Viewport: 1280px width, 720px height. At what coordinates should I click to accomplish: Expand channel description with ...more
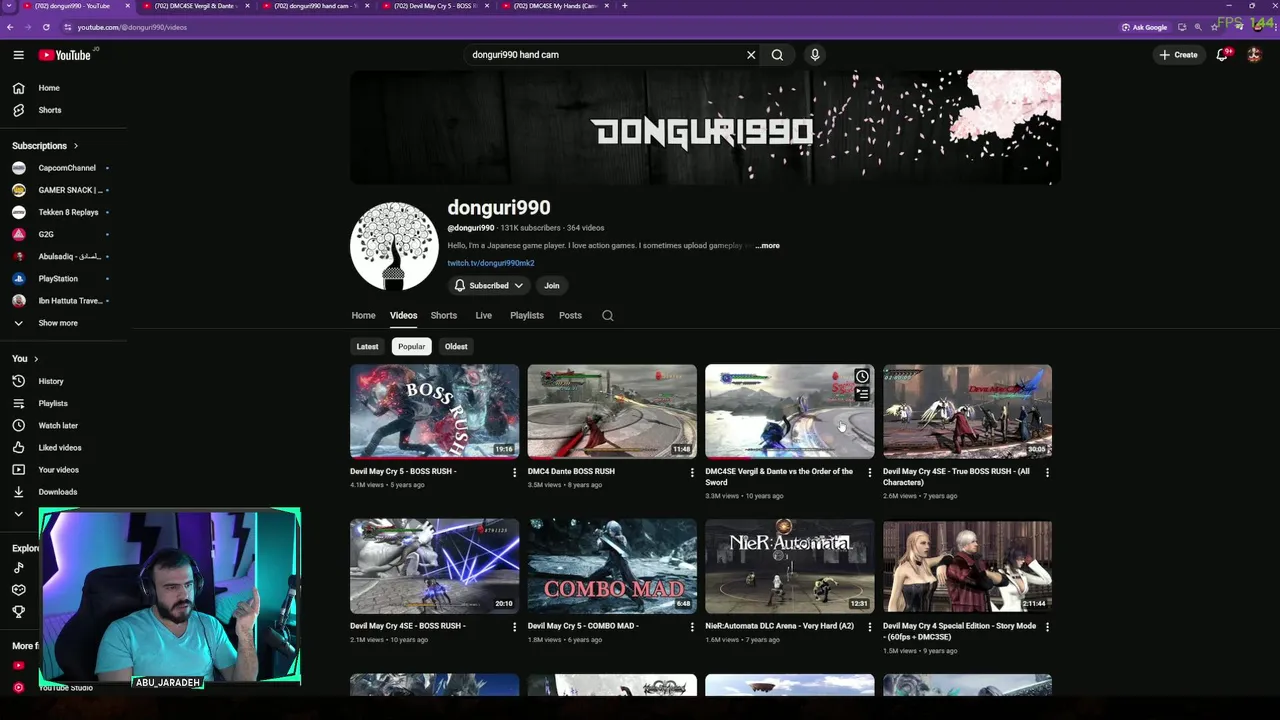tap(768, 245)
